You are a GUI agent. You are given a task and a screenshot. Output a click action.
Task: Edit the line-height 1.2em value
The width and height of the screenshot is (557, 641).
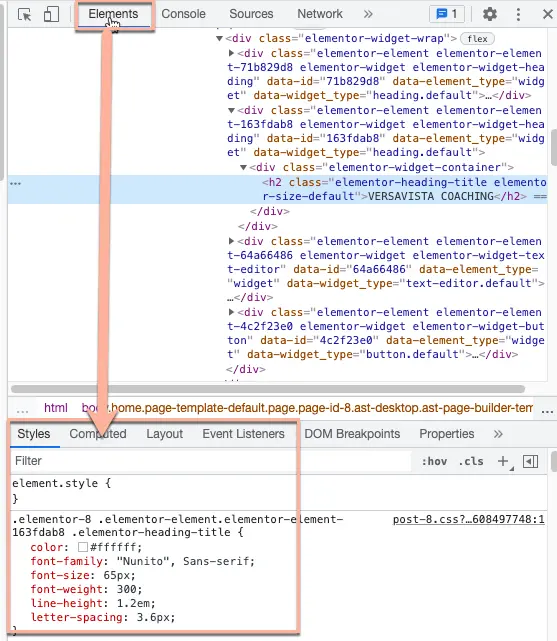pyautogui.click(x=133, y=603)
